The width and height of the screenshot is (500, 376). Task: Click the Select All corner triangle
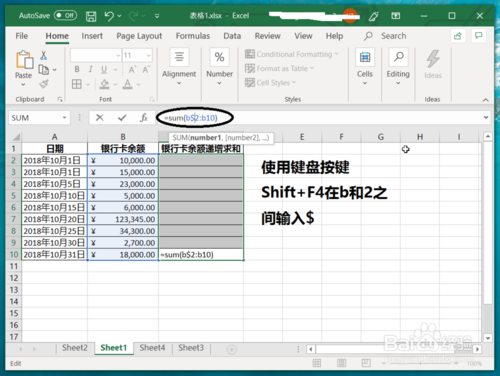[x=15, y=137]
